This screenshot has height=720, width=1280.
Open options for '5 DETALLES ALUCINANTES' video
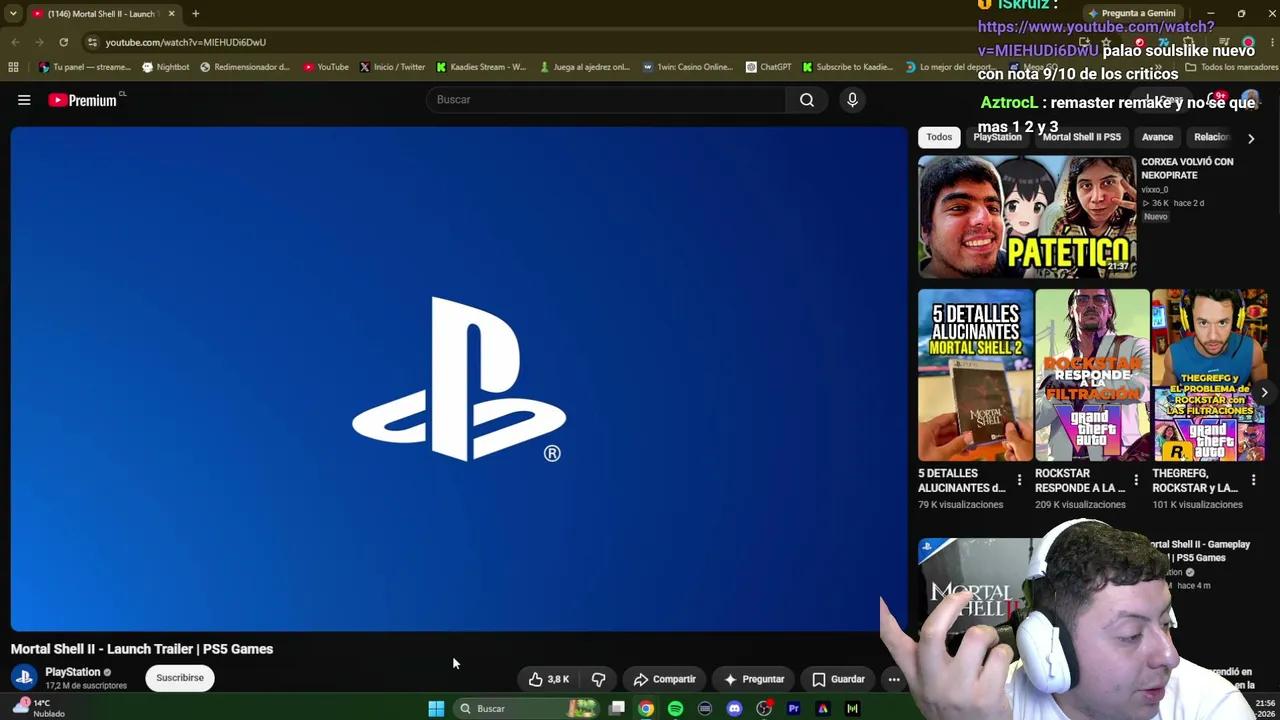(x=1019, y=481)
